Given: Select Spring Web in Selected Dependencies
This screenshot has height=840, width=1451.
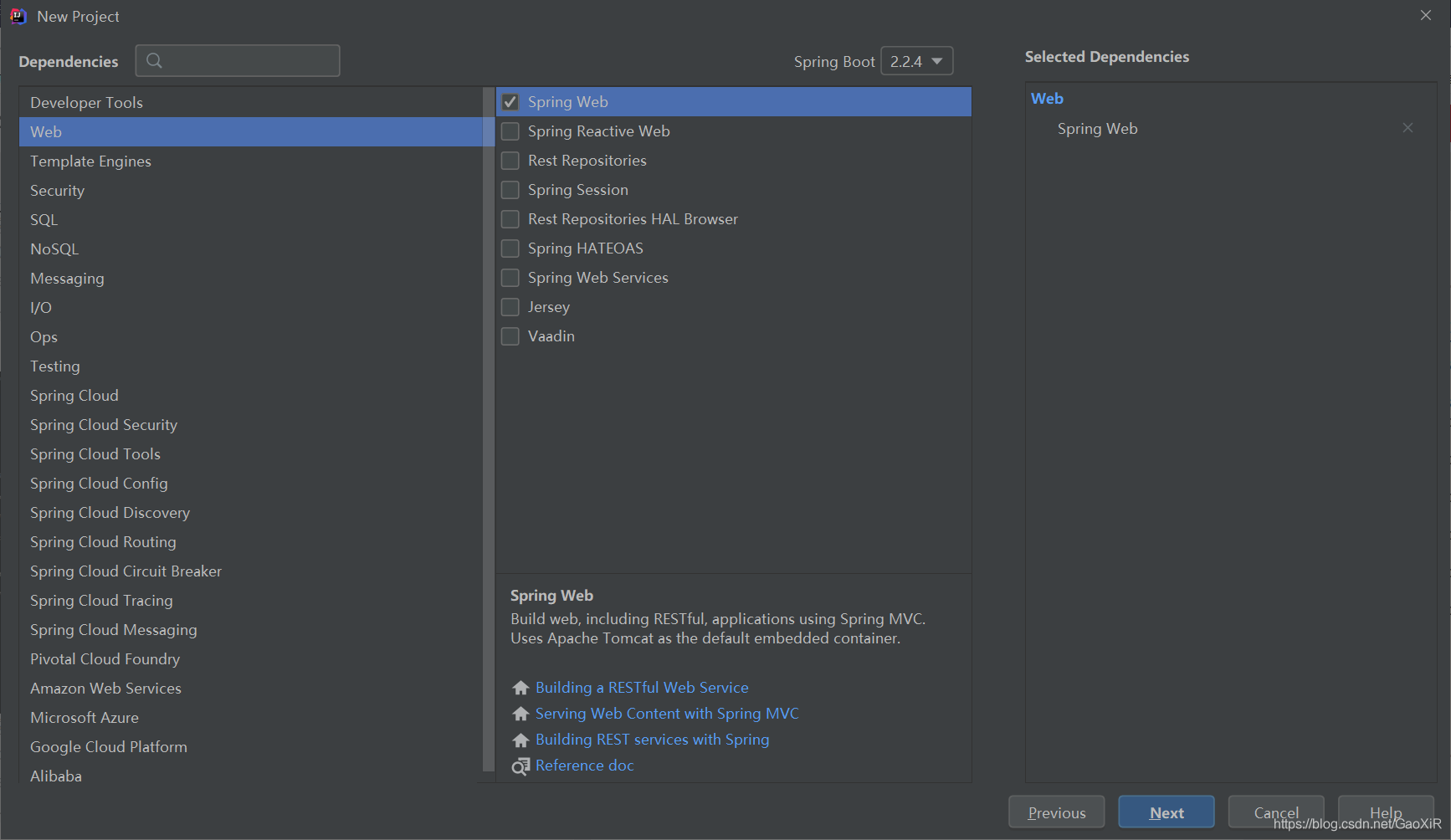Looking at the screenshot, I should point(1097,129).
